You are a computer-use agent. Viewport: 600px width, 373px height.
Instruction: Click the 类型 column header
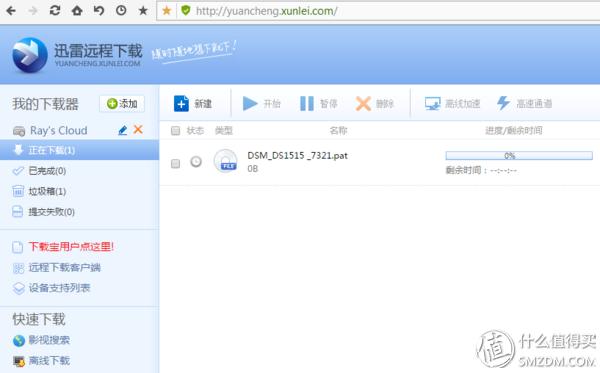pos(223,131)
